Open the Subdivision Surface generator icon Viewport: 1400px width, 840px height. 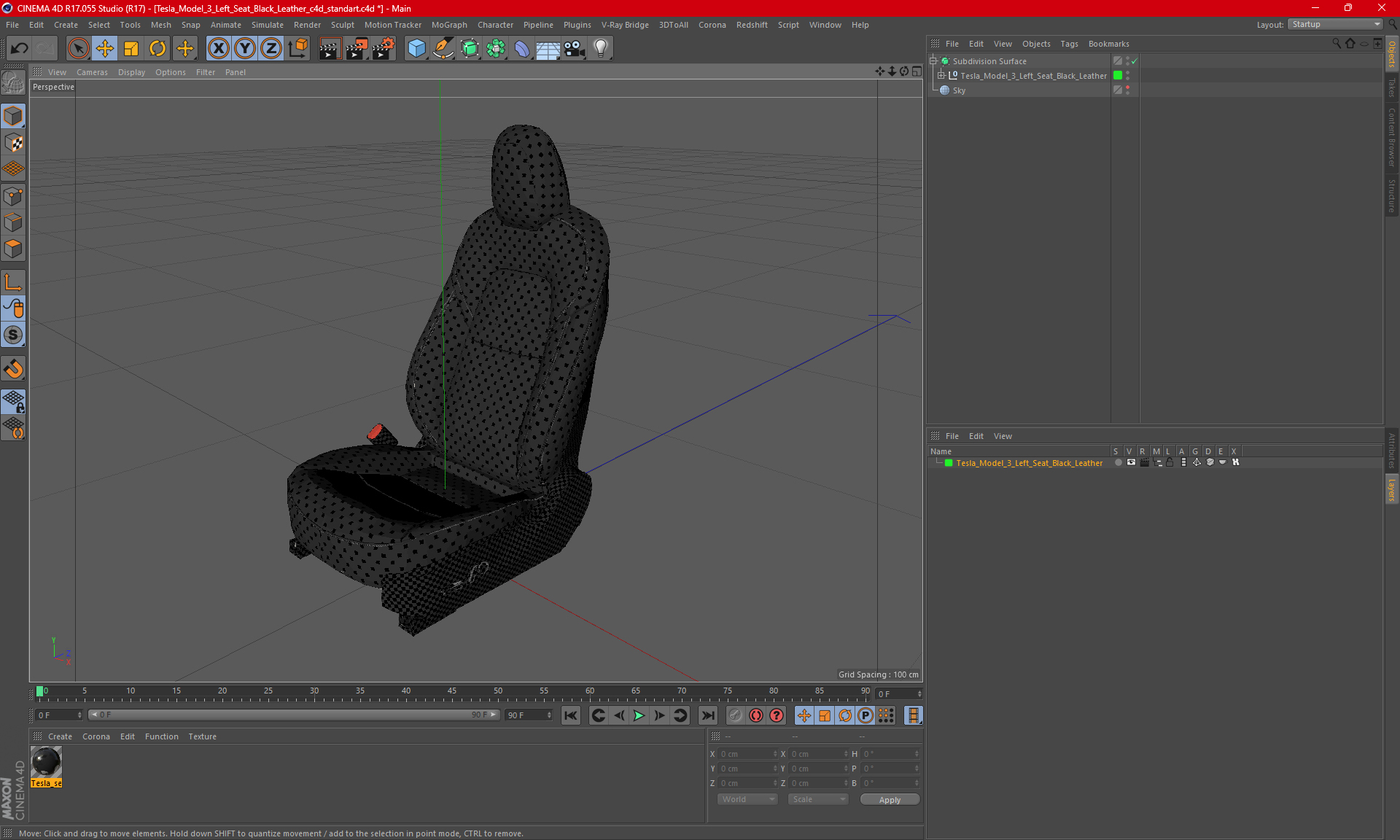(470, 49)
